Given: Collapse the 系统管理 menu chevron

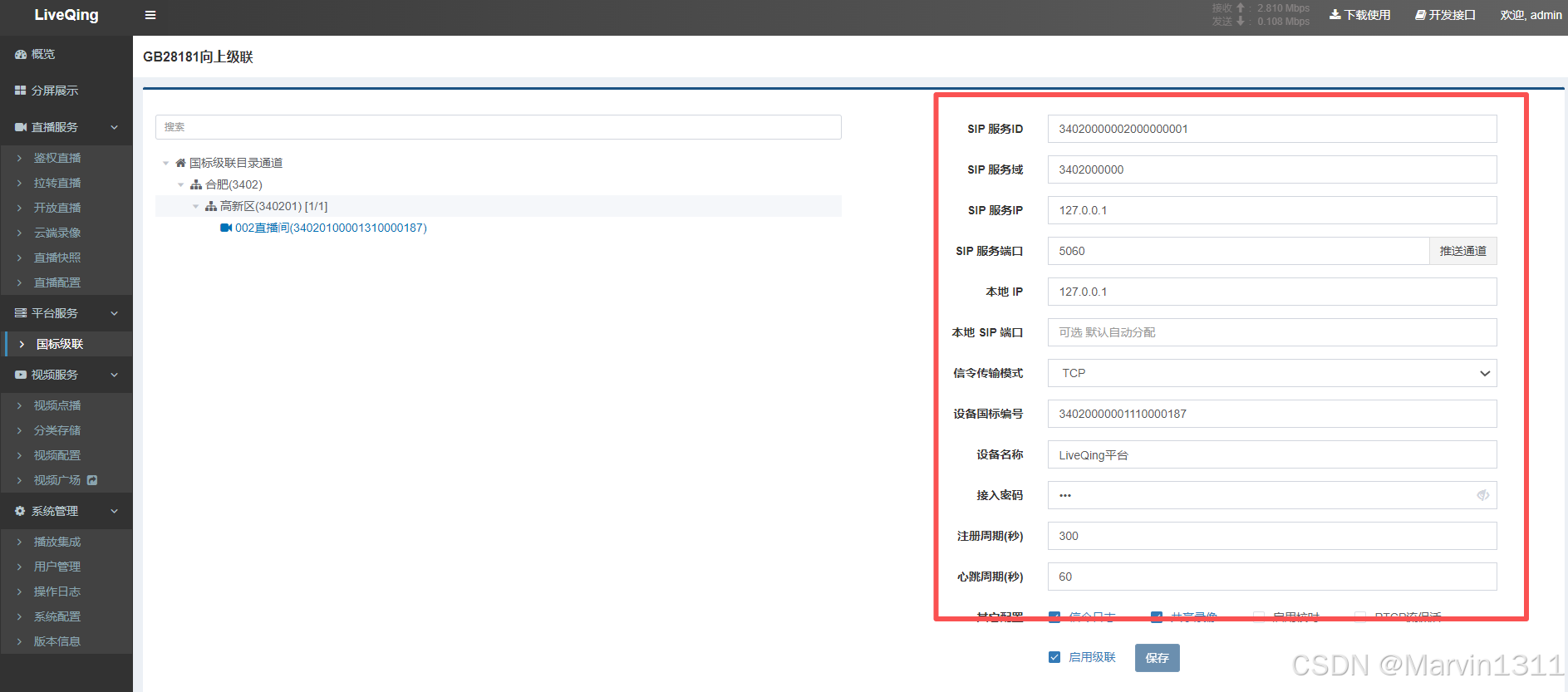Looking at the screenshot, I should [115, 511].
